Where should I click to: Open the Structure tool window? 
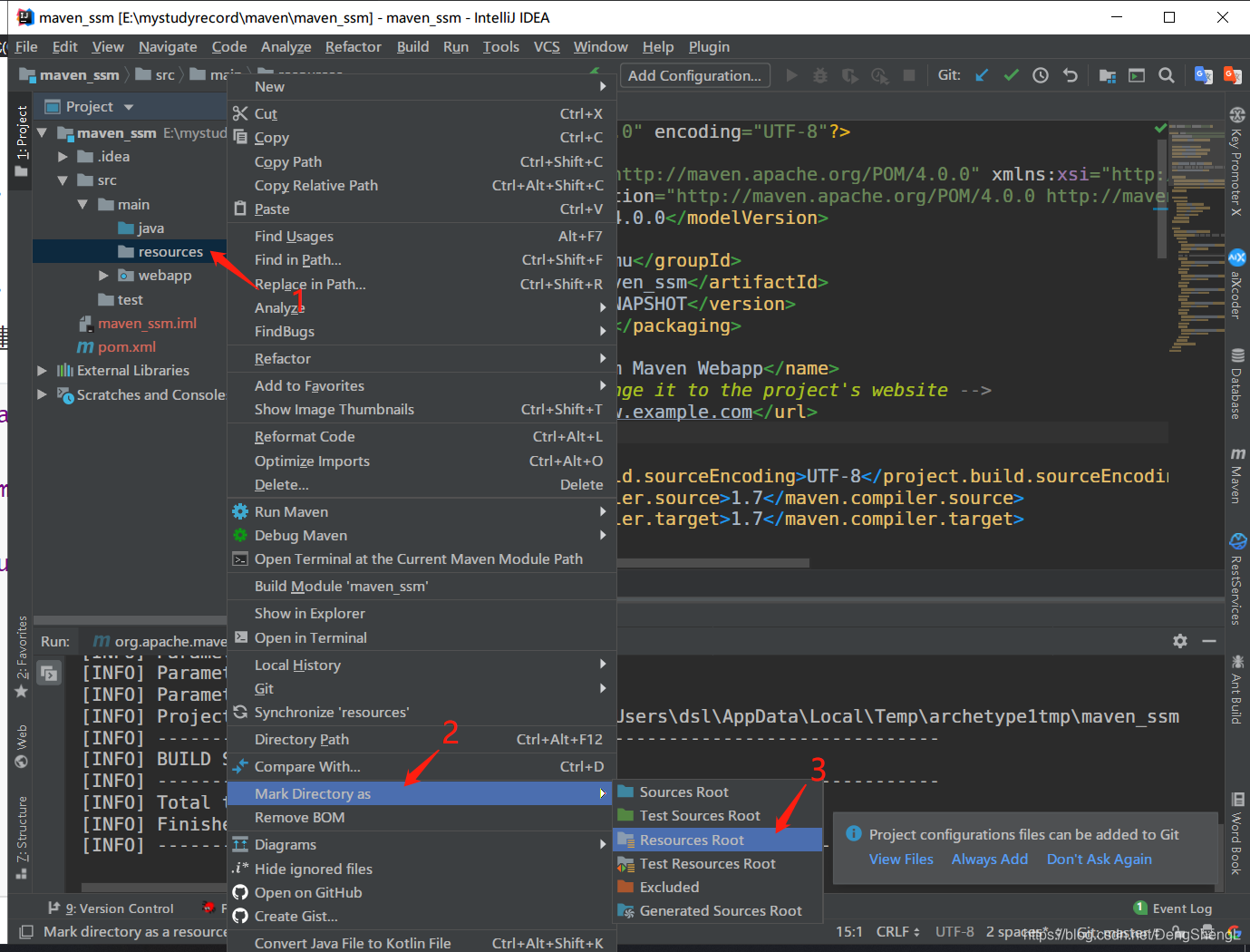pos(22,838)
